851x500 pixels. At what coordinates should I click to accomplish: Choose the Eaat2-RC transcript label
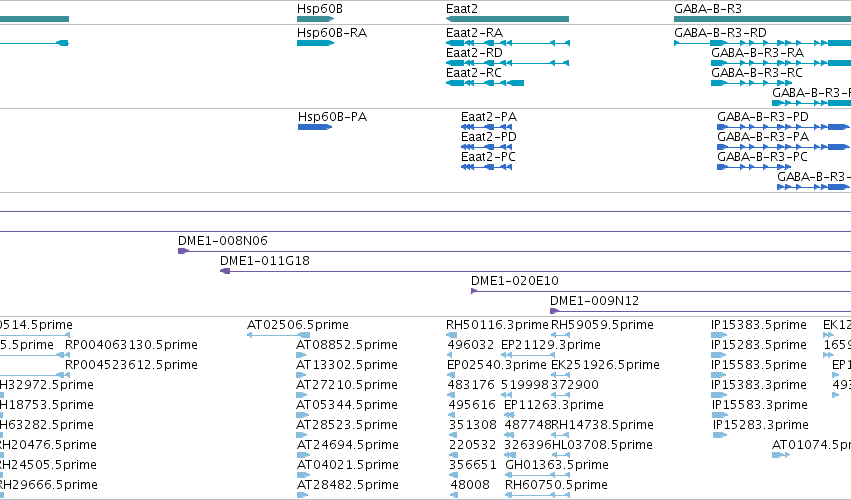474,73
